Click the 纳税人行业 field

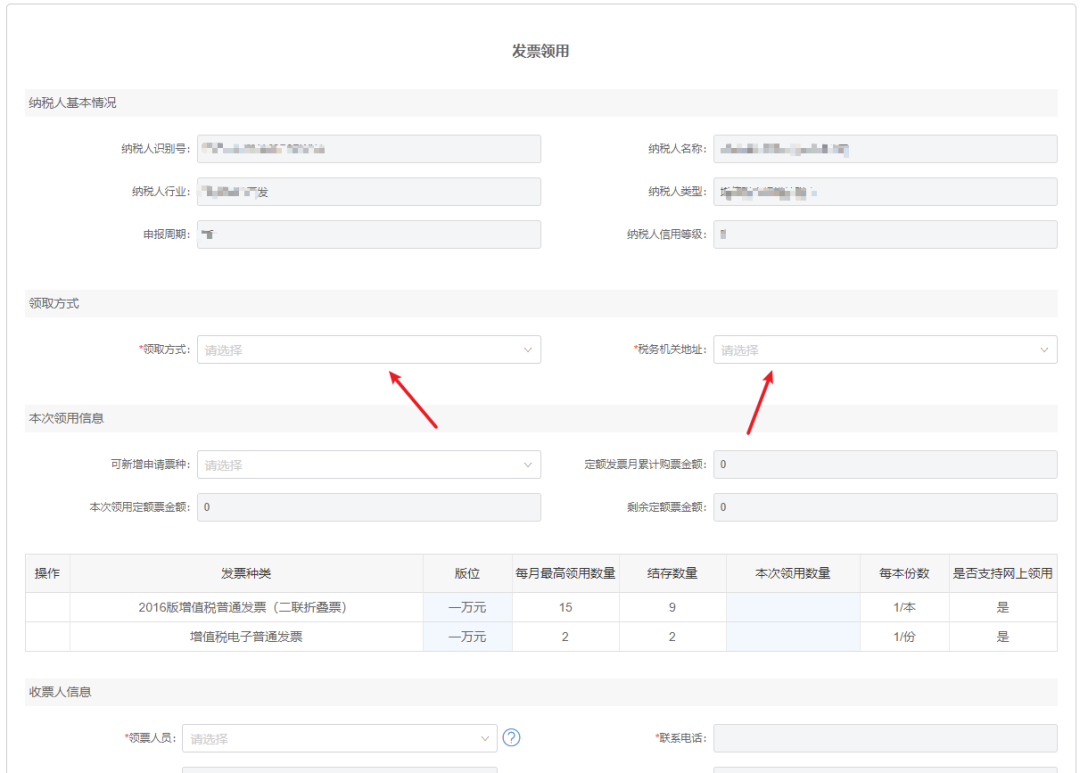point(368,192)
